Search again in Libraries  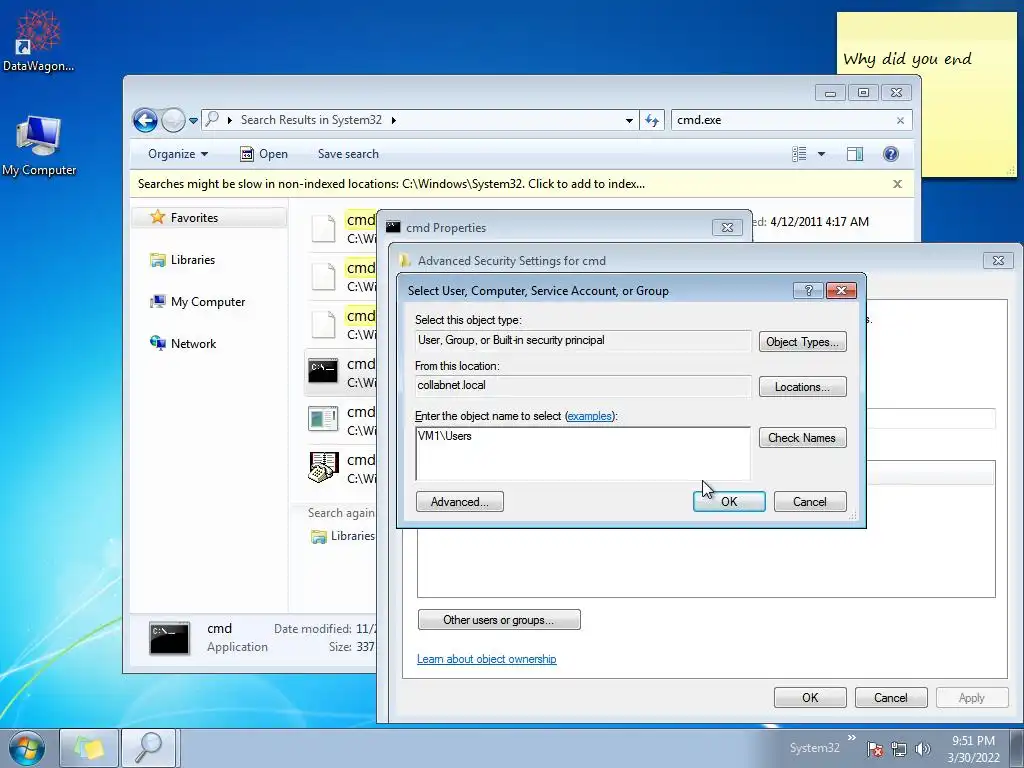pyautogui.click(x=343, y=536)
